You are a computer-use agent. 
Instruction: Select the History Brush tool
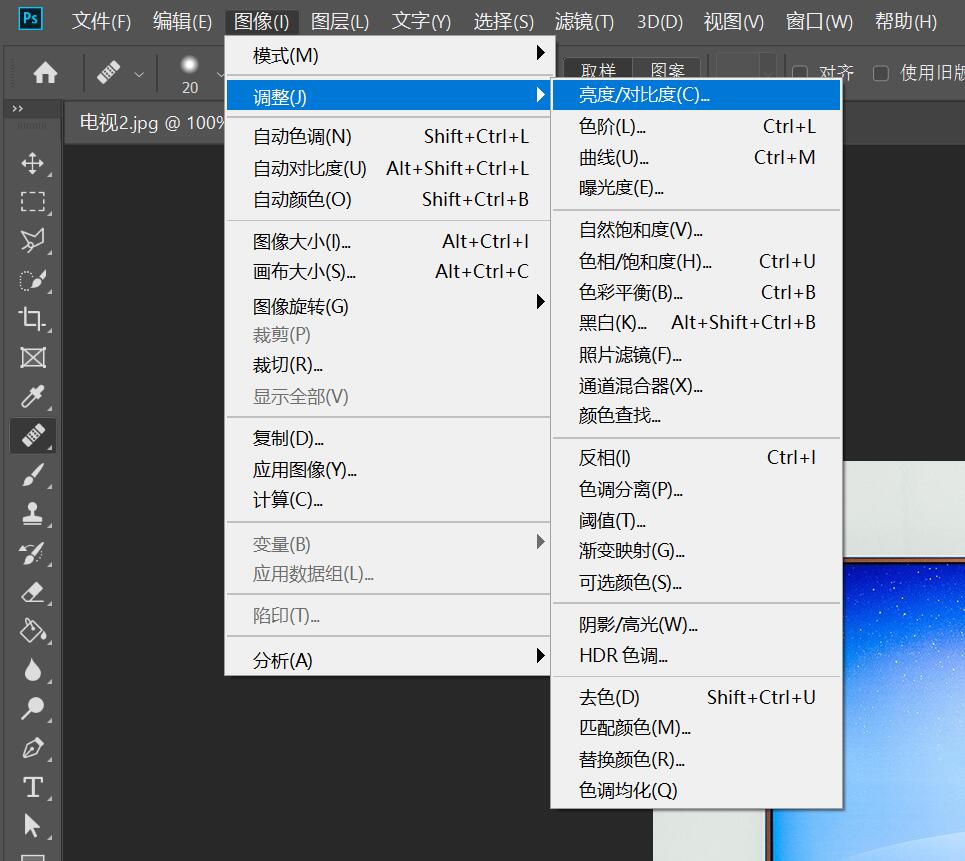(33, 553)
